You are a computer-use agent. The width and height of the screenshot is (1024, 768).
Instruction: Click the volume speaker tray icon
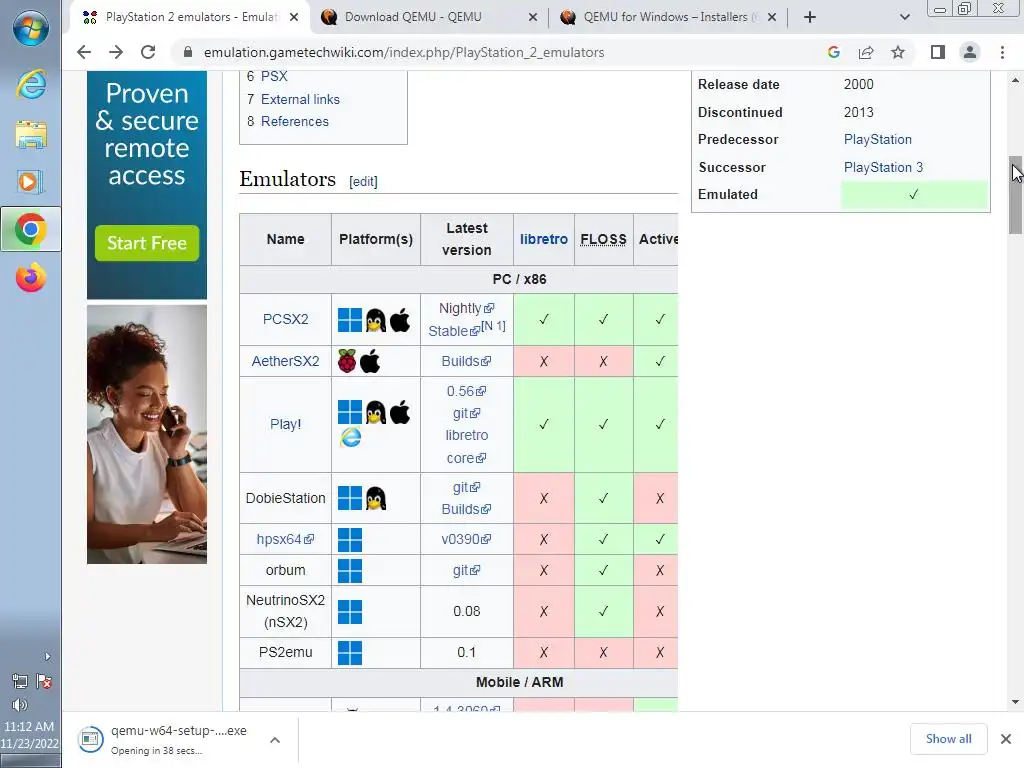20,705
